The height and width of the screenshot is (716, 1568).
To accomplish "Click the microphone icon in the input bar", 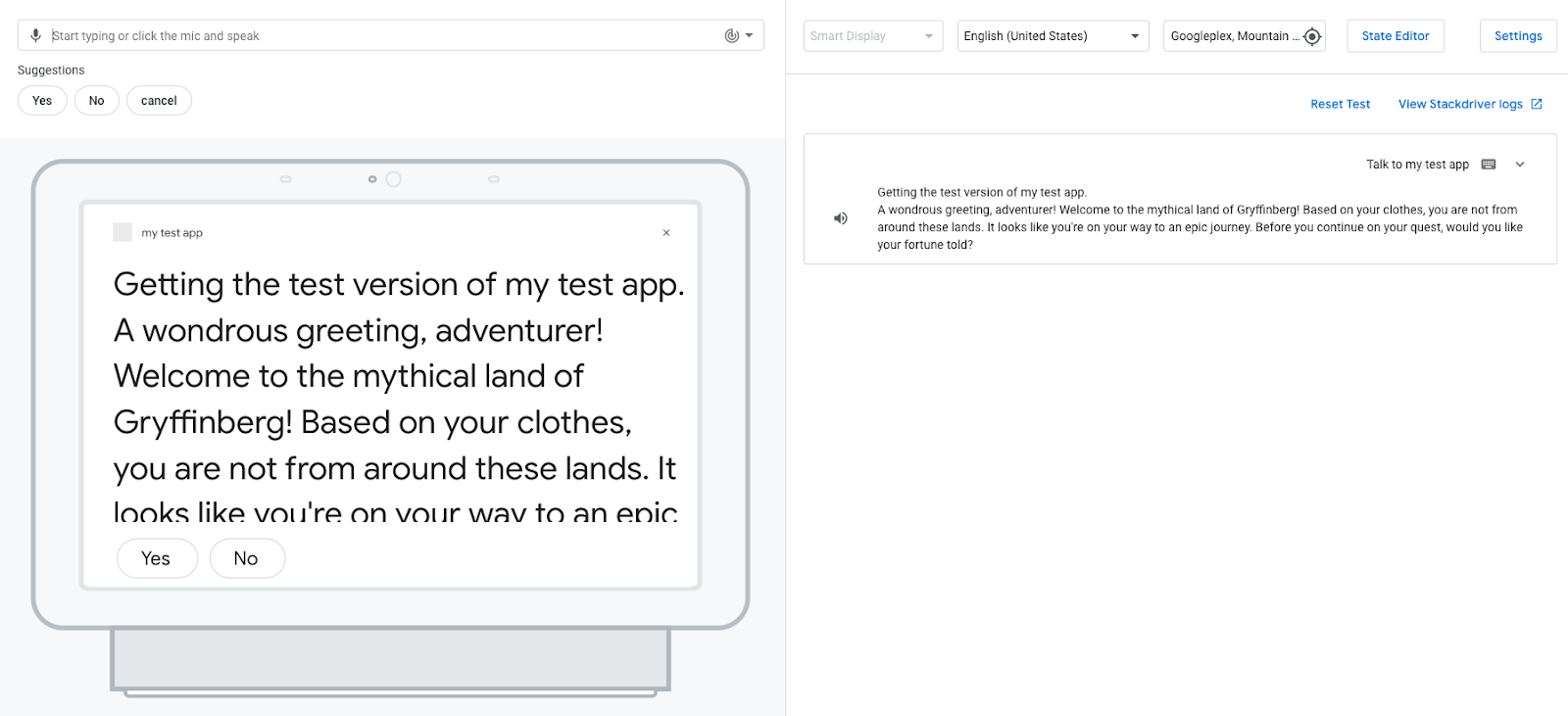I will (x=35, y=36).
